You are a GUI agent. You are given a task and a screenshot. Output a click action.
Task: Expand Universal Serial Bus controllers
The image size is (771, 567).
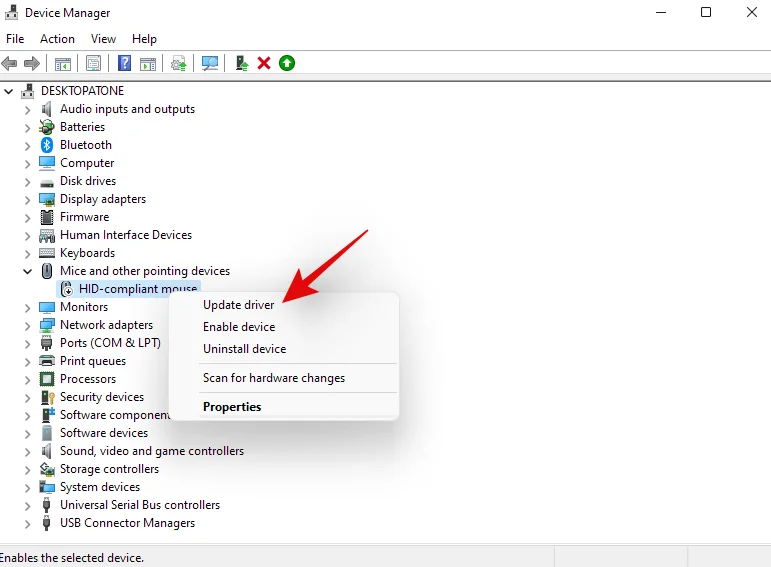(x=28, y=506)
